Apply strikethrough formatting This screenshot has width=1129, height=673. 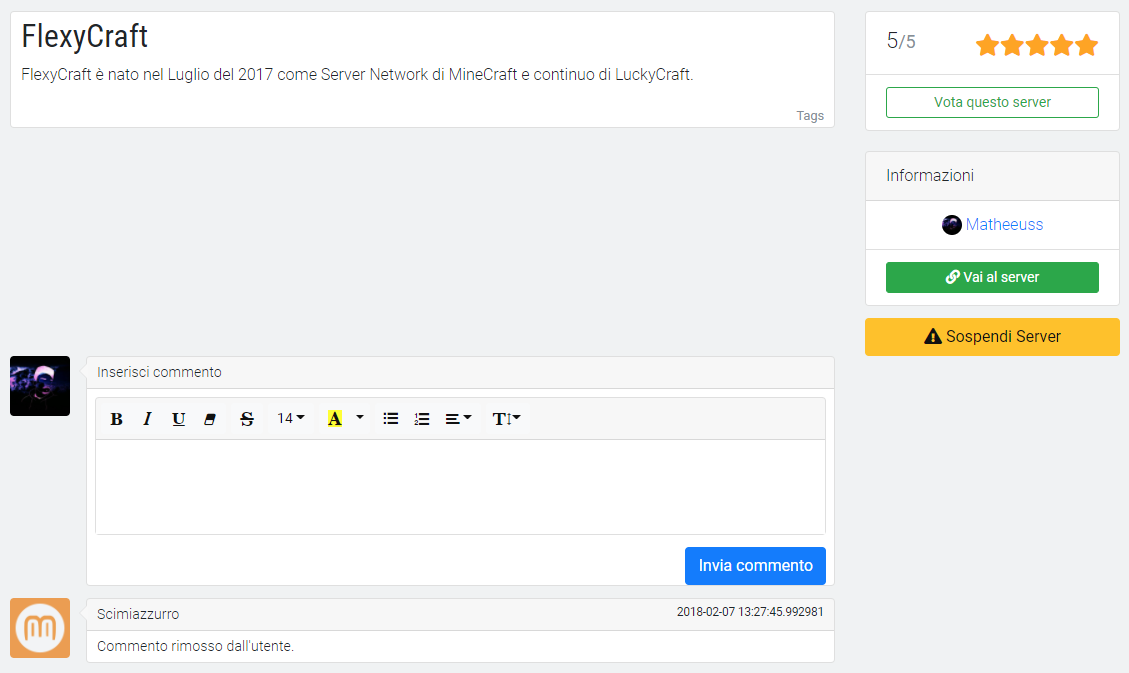247,419
